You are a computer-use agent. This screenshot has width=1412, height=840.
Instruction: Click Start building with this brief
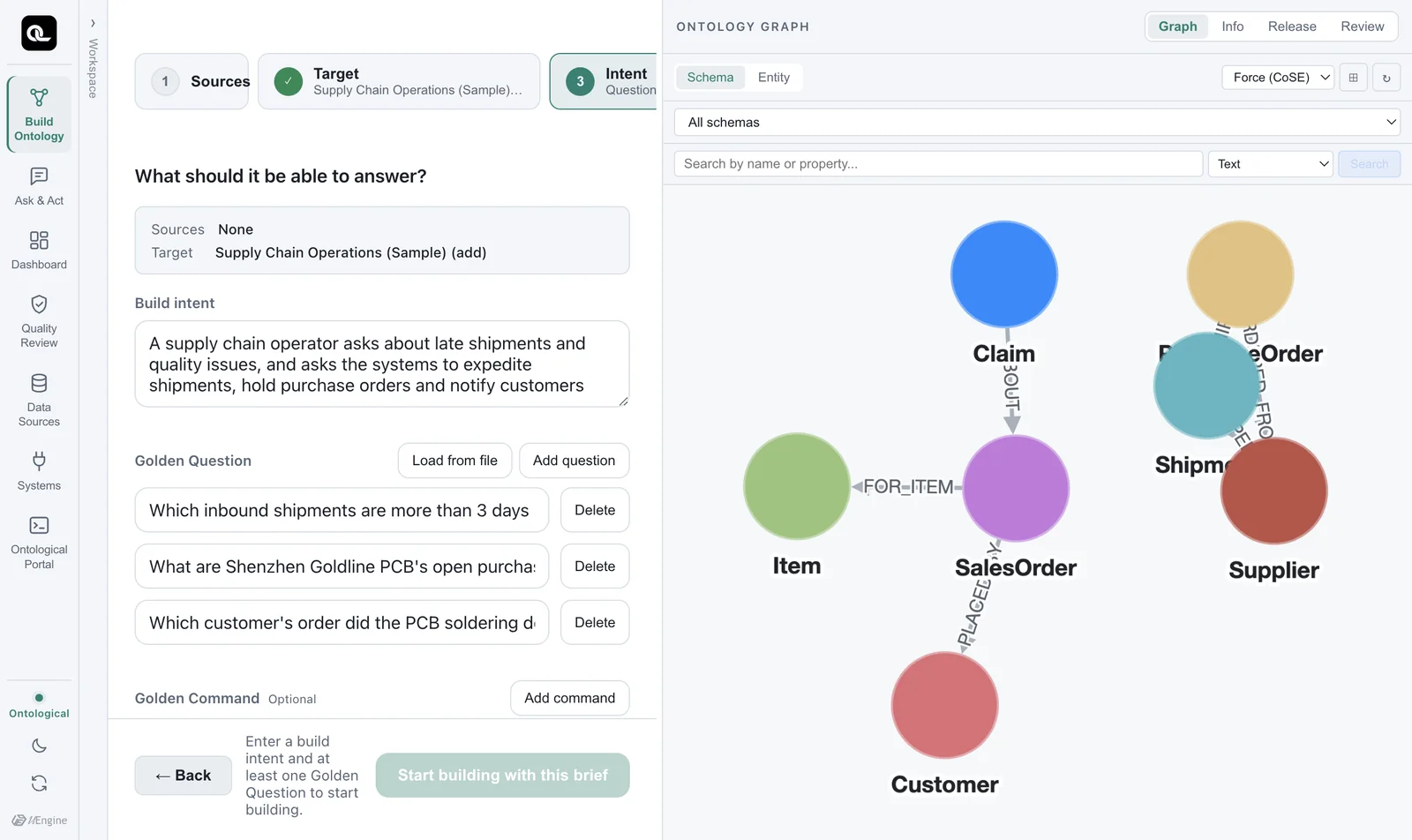[502, 776]
